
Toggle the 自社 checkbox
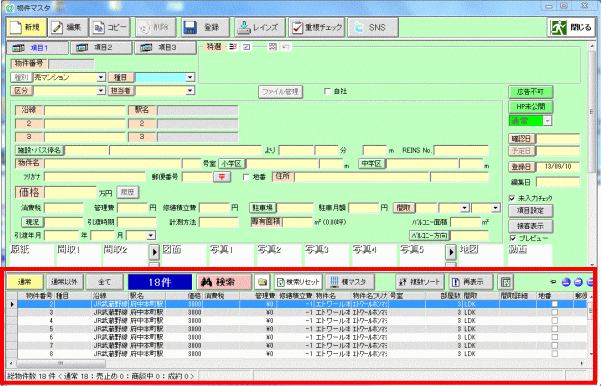(x=327, y=91)
